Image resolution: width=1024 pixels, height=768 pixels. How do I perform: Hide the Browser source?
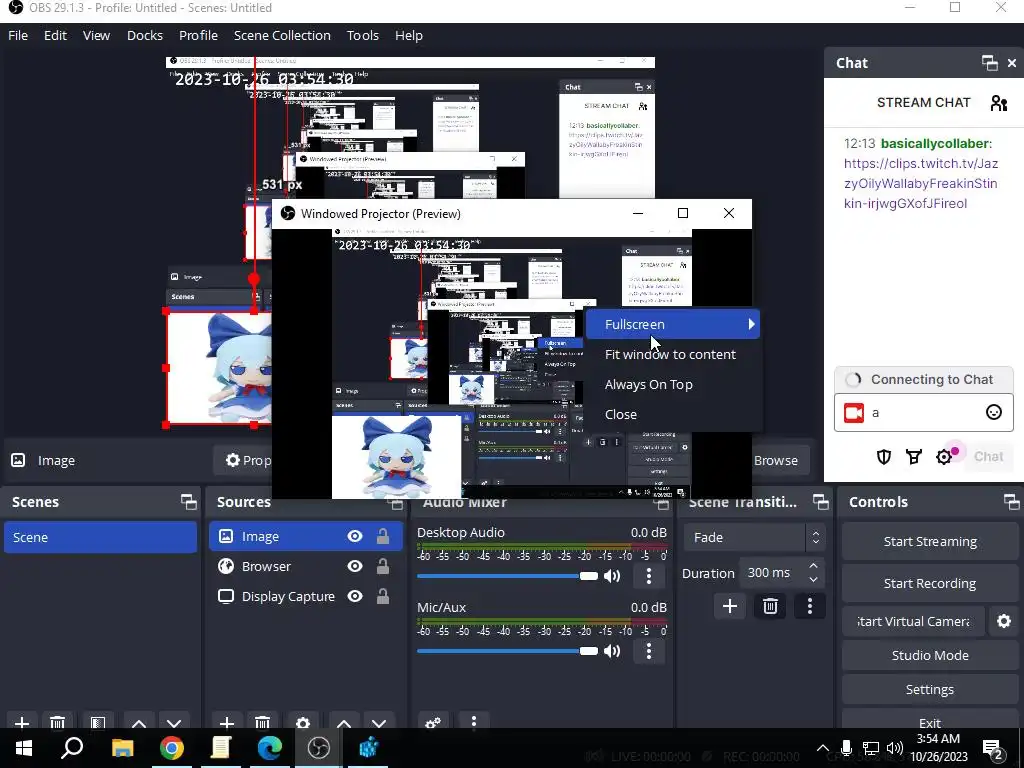(355, 566)
